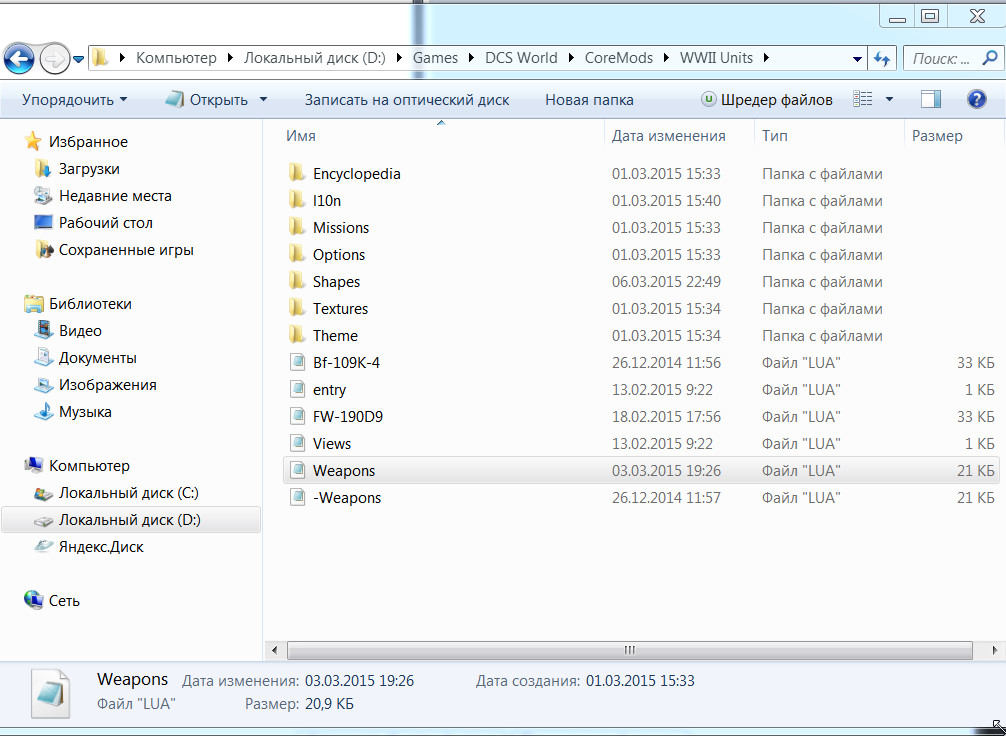Image resolution: width=1006 pixels, height=736 pixels.
Task: Select the Missions folder icon
Action: tap(296, 227)
